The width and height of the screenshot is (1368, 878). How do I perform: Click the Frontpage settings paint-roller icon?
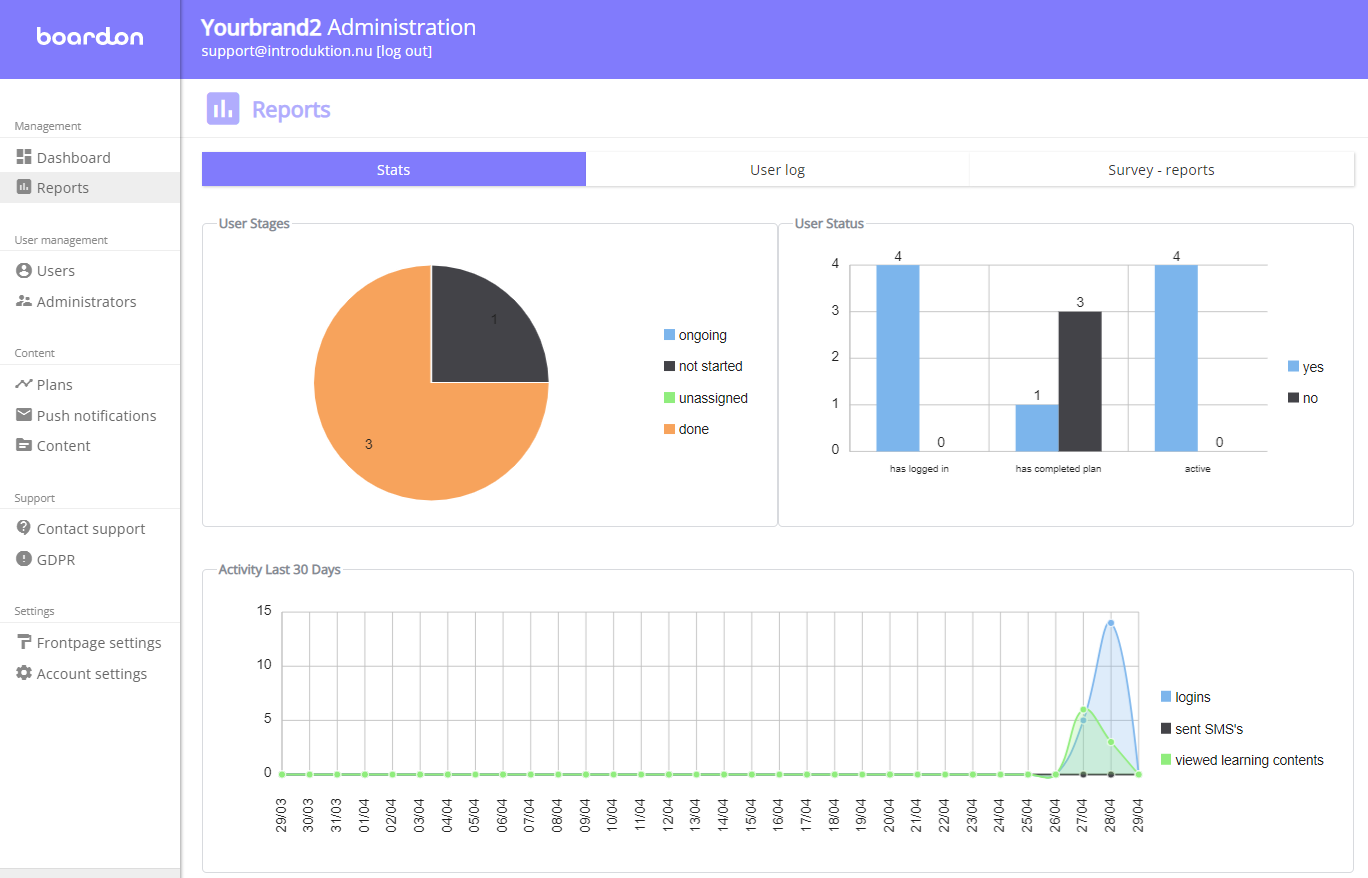pyautogui.click(x=24, y=642)
